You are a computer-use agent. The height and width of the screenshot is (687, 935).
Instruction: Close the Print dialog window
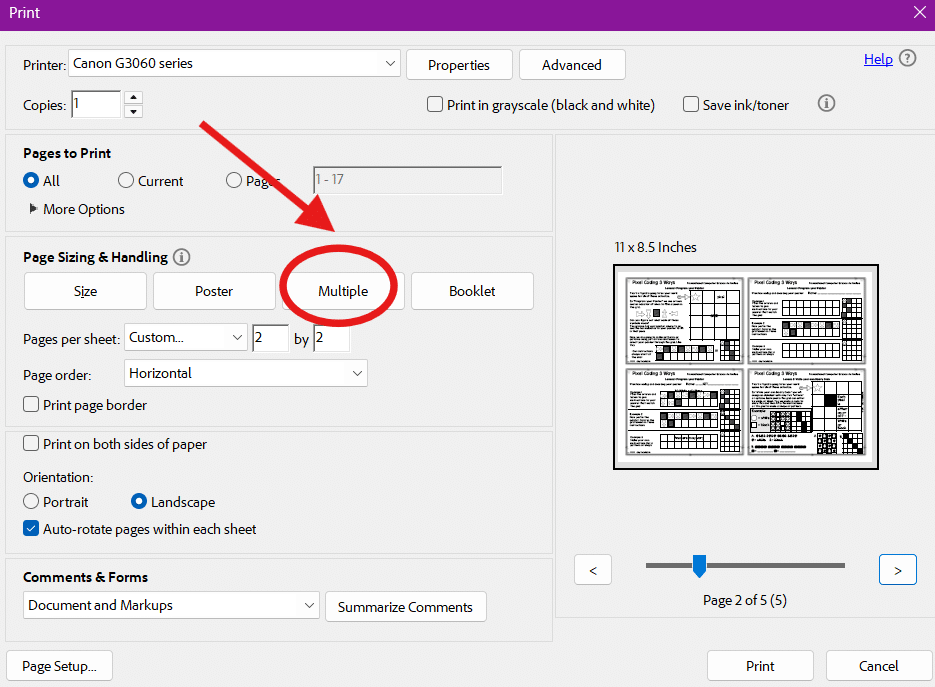point(920,12)
